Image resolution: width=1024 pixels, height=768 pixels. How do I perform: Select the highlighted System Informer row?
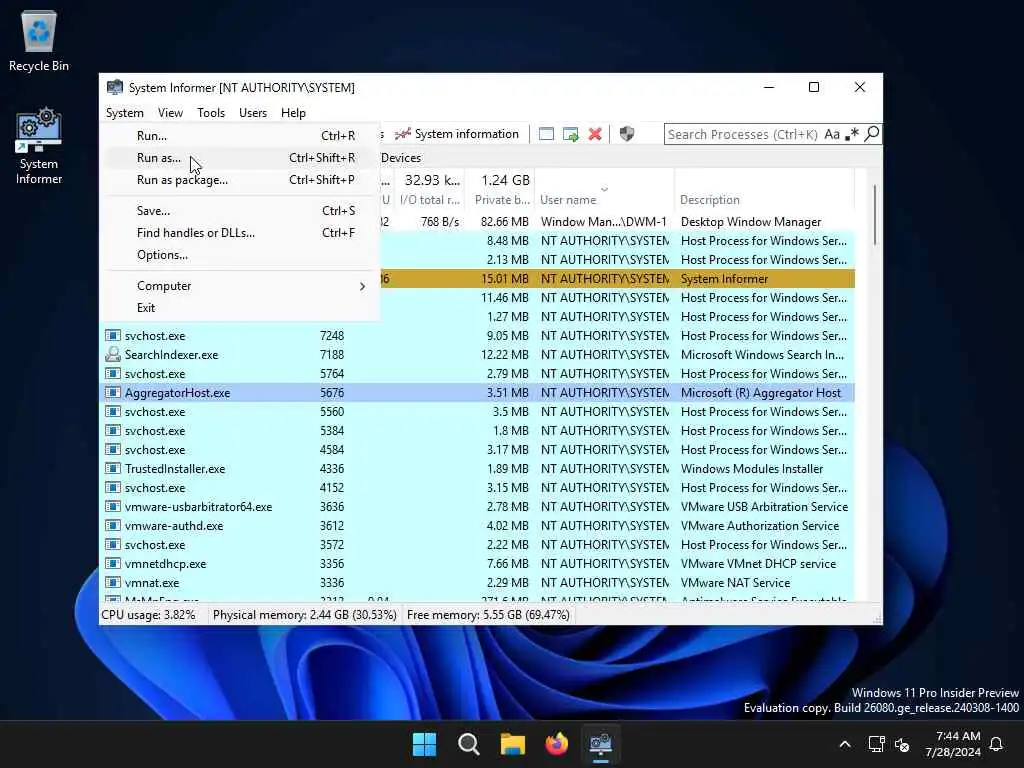pos(617,279)
